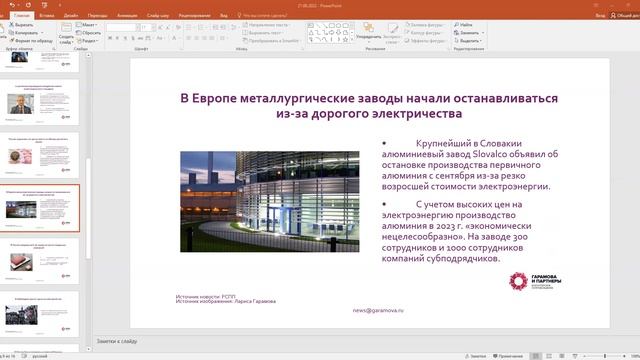Toggle italic text formatting
The image size is (640, 360).
tap(118, 38)
